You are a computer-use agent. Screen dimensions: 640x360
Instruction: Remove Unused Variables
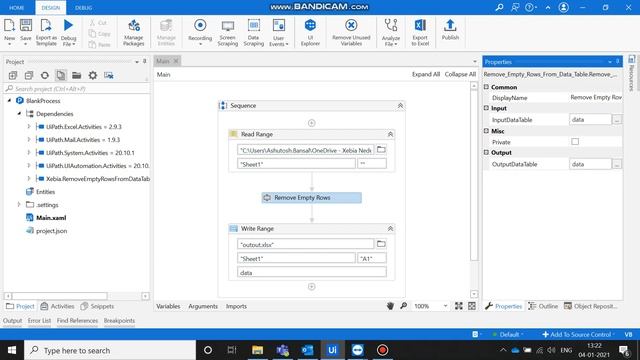(x=351, y=31)
